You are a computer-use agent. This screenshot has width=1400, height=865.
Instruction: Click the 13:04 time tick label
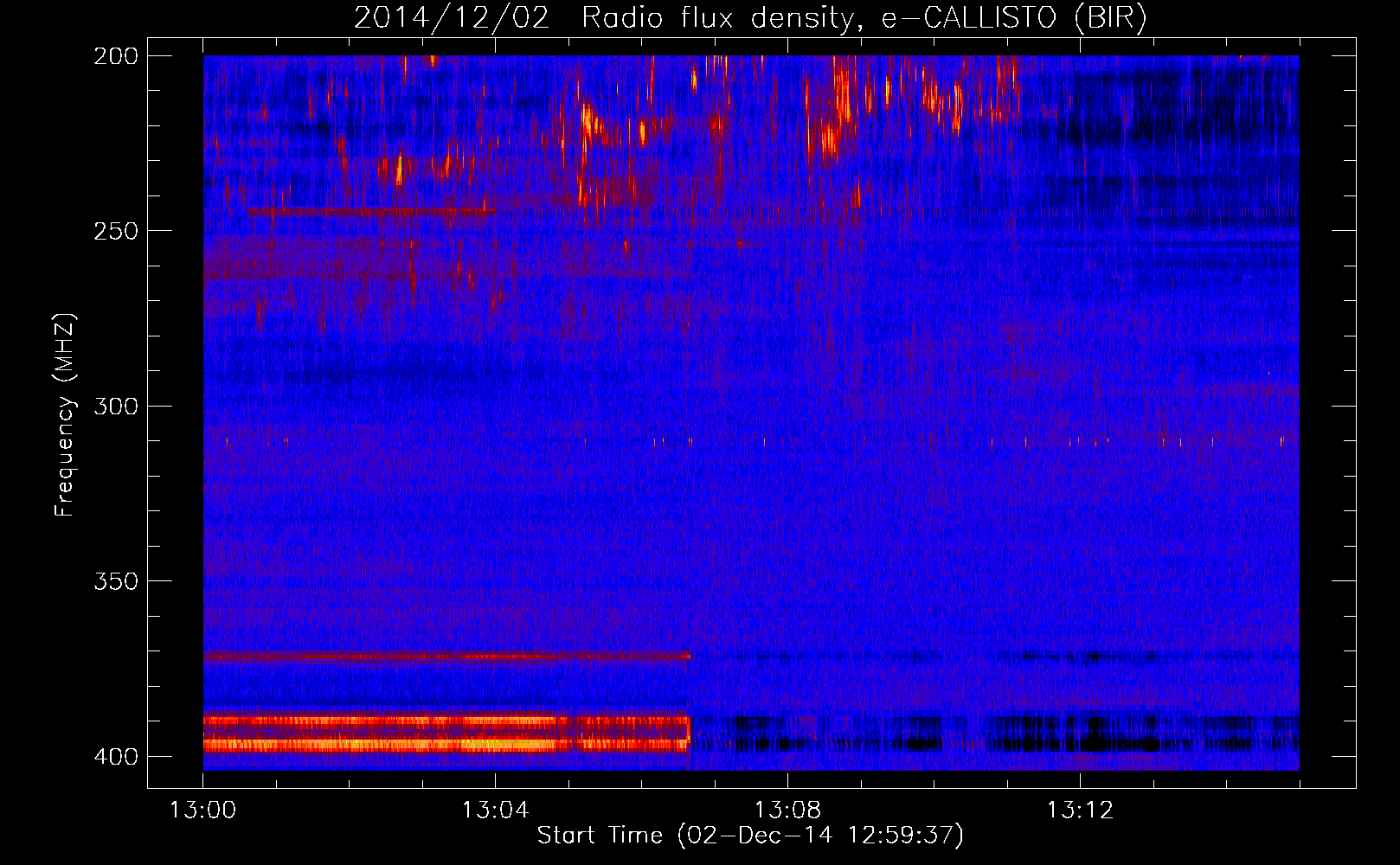pos(495,811)
